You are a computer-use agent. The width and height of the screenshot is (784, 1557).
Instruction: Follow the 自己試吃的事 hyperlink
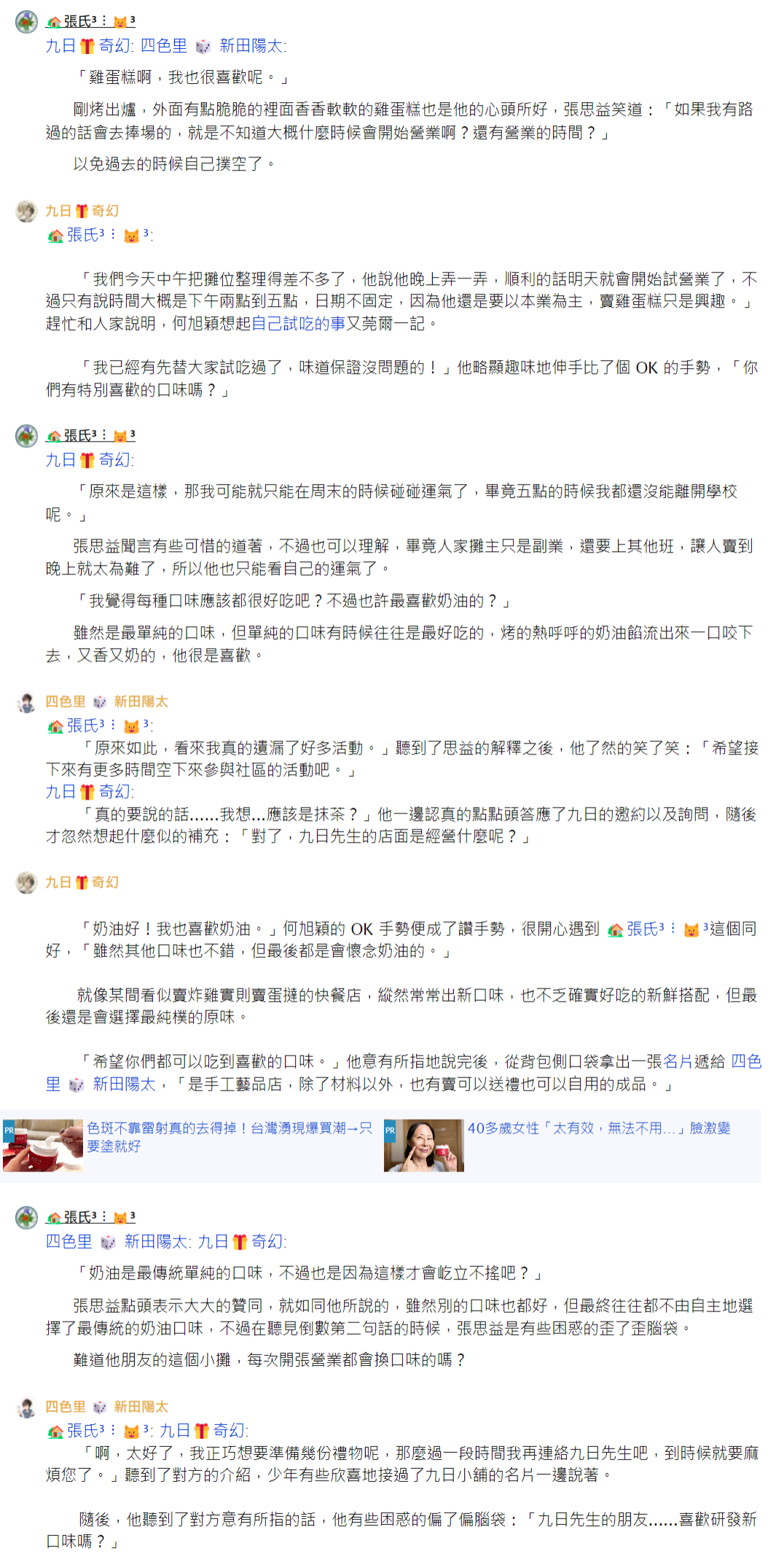click(298, 323)
